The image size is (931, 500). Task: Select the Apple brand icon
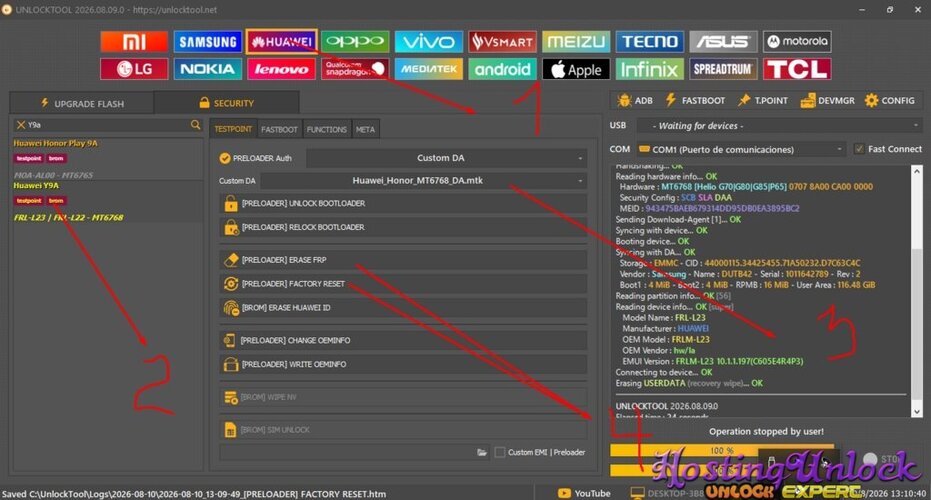576,69
